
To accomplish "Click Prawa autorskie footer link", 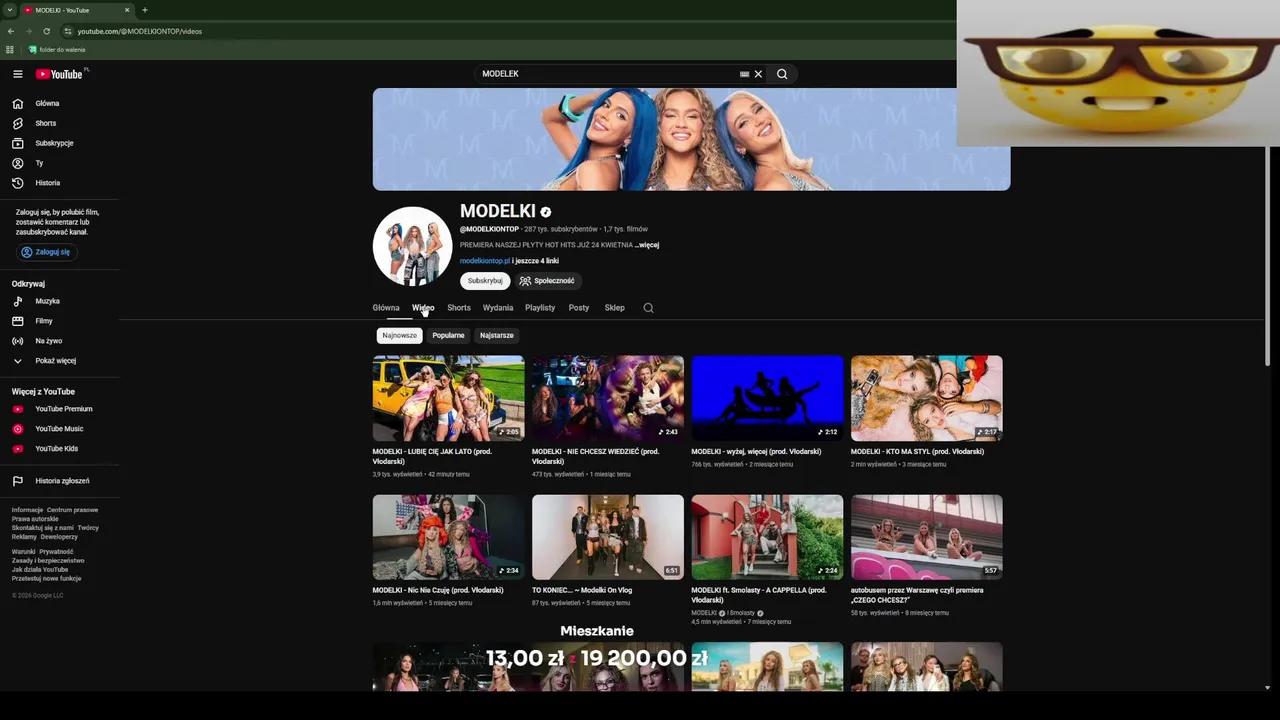I will 35,519.
